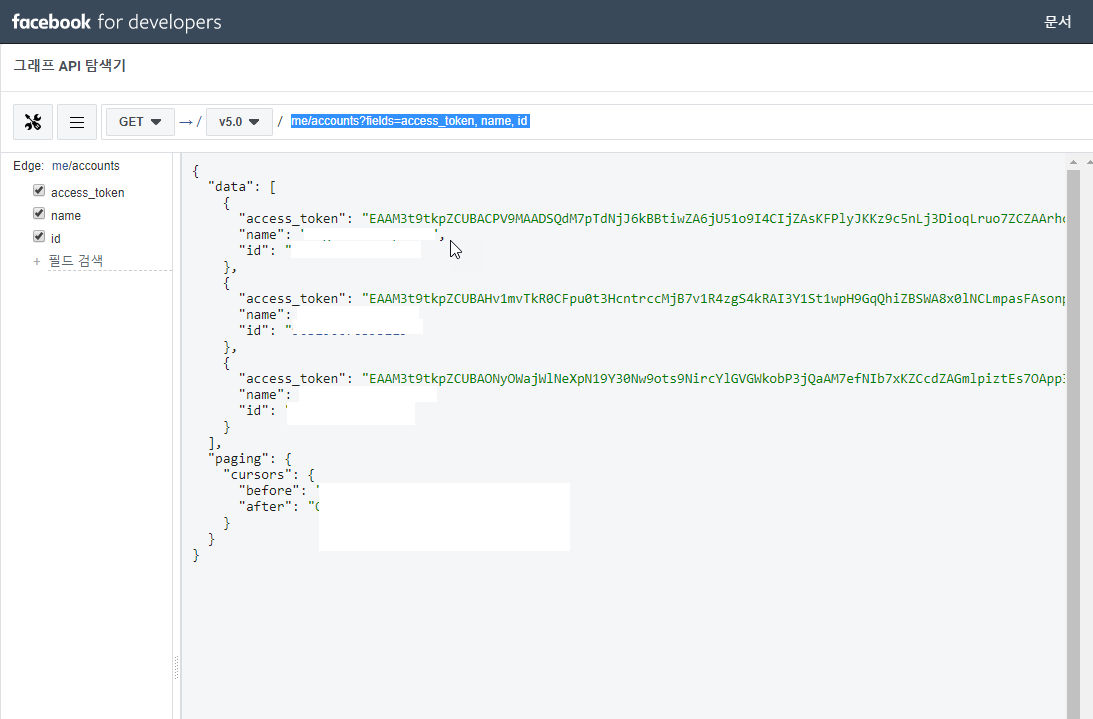This screenshot has height=719, width=1093.
Task: Grab the sidebar splitter handle
Action: tap(176, 667)
